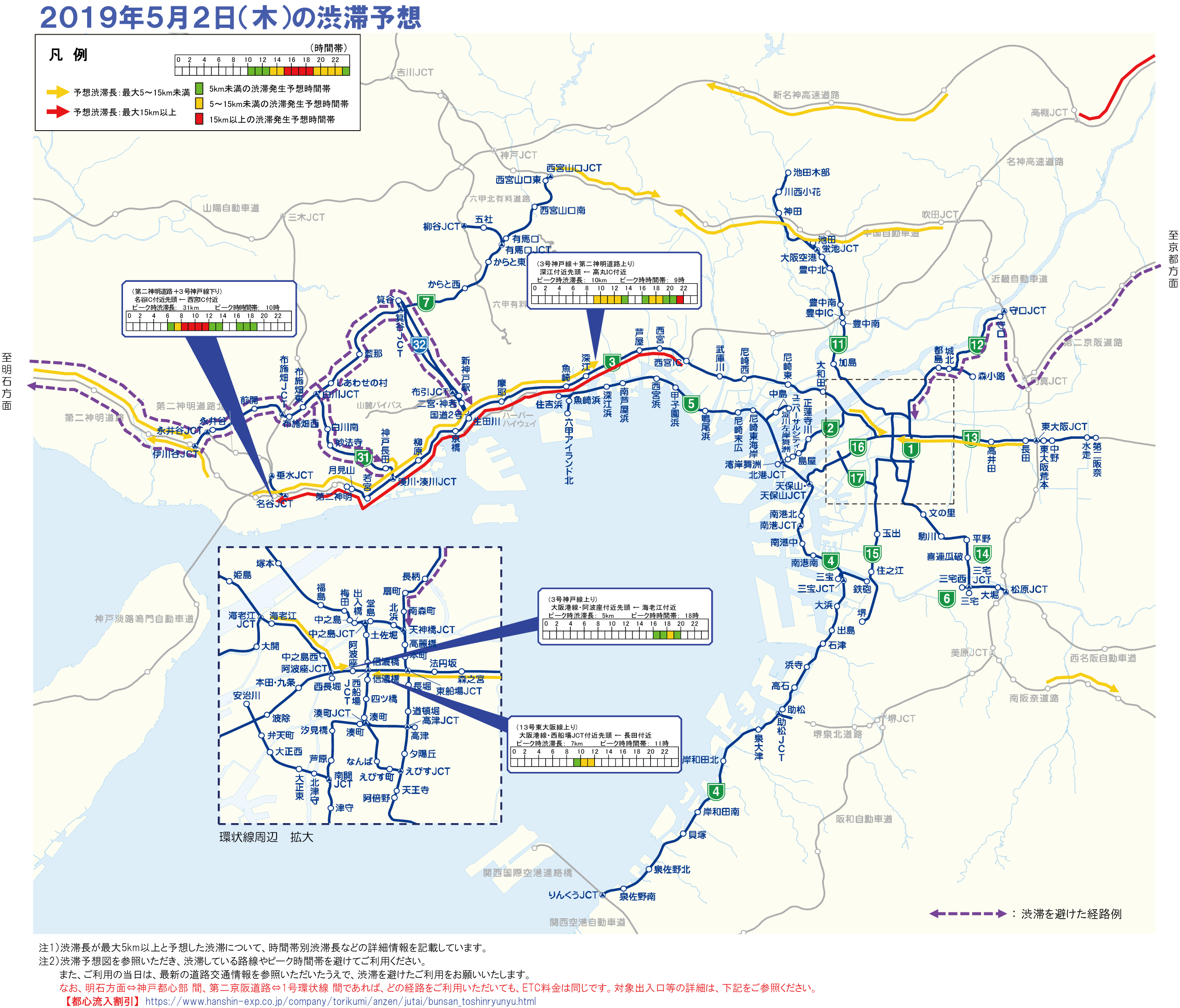Click the green route 31 shield
Viewport: 1180px width, 1008px height.
pyautogui.click(x=363, y=457)
